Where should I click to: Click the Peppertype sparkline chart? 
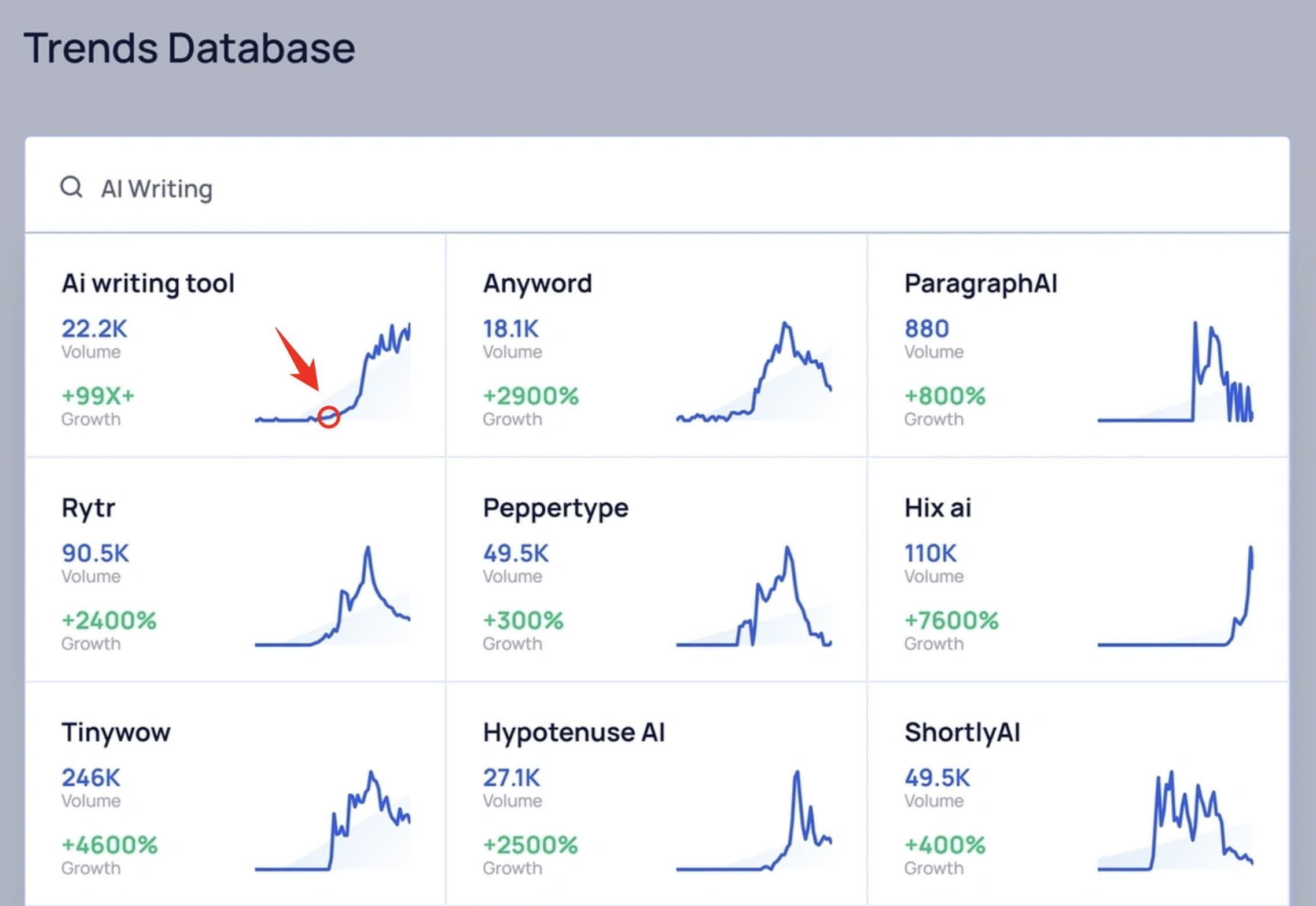754,597
